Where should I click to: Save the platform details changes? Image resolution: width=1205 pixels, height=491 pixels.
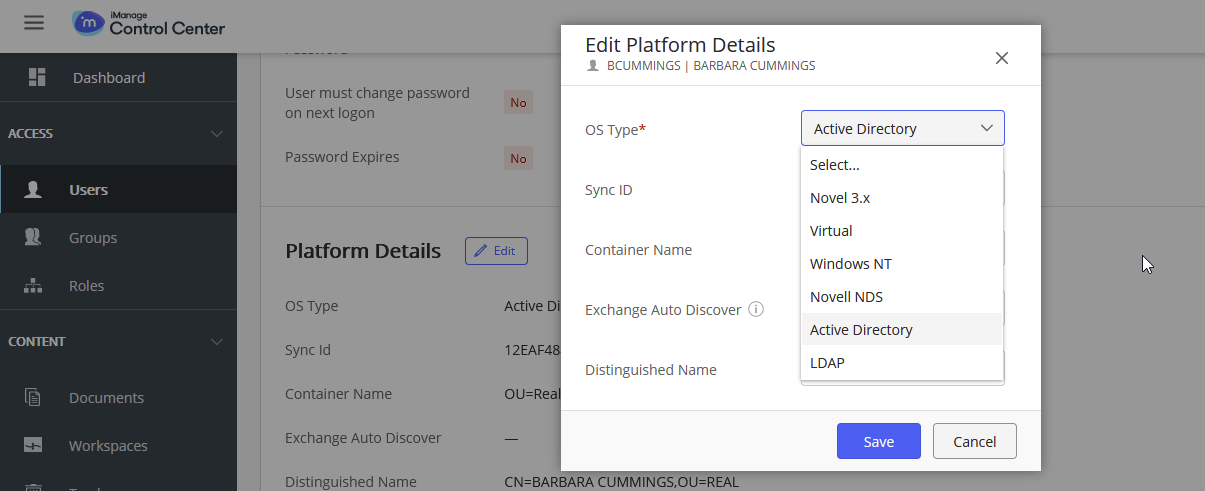click(x=878, y=441)
